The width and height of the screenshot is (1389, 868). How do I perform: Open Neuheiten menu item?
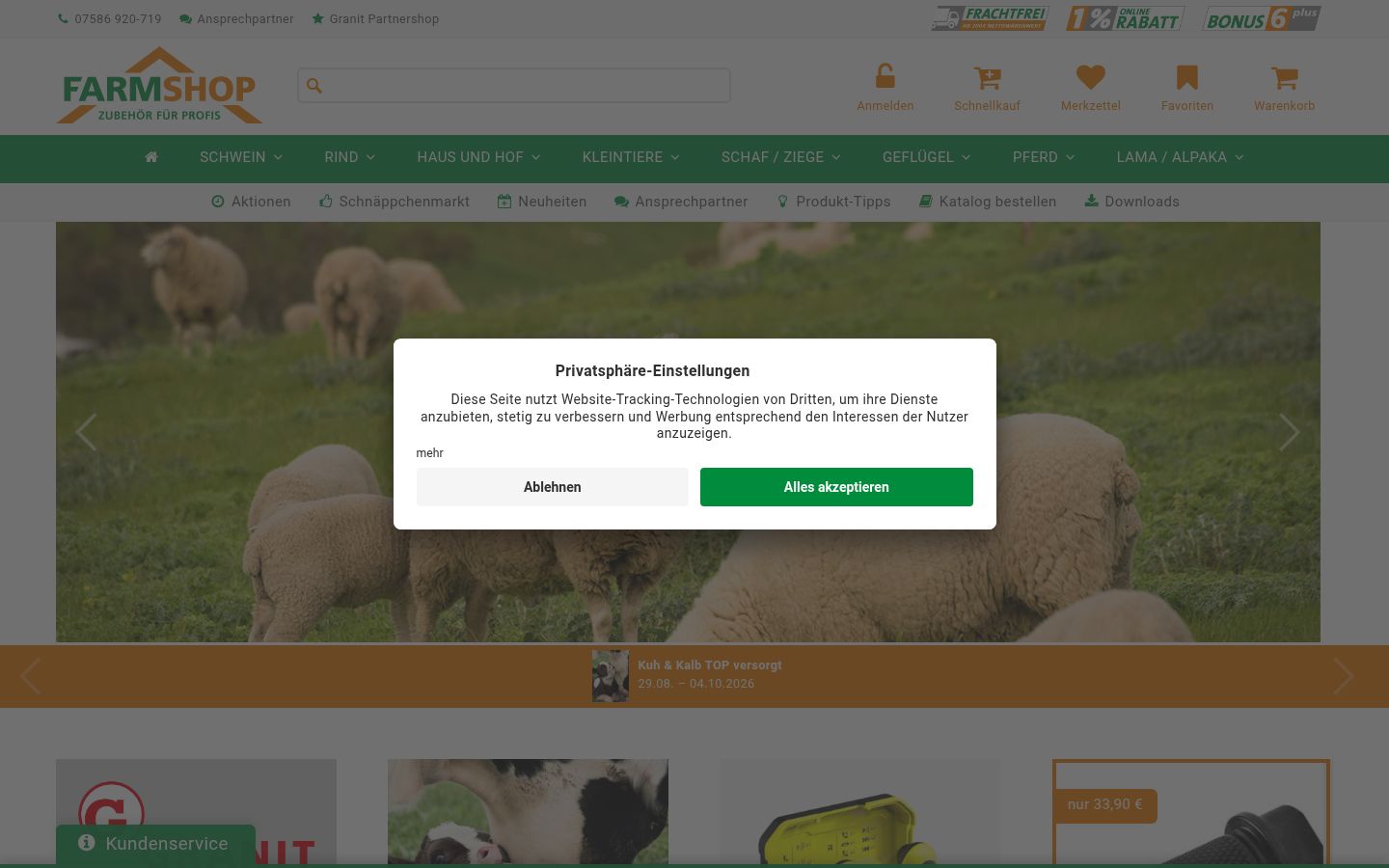542,202
